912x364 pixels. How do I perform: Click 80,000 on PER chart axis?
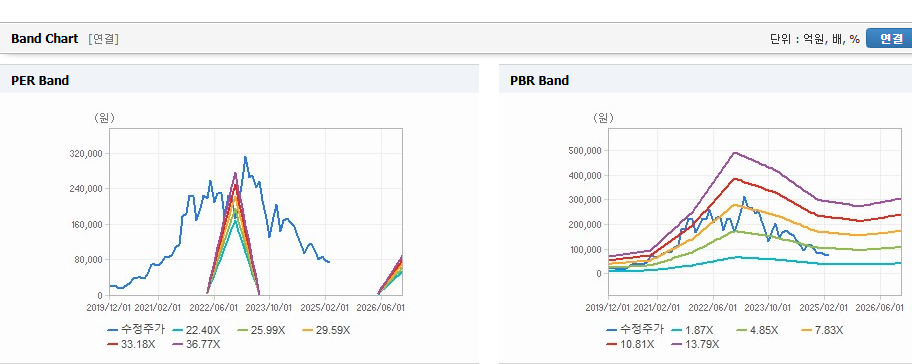click(x=88, y=259)
